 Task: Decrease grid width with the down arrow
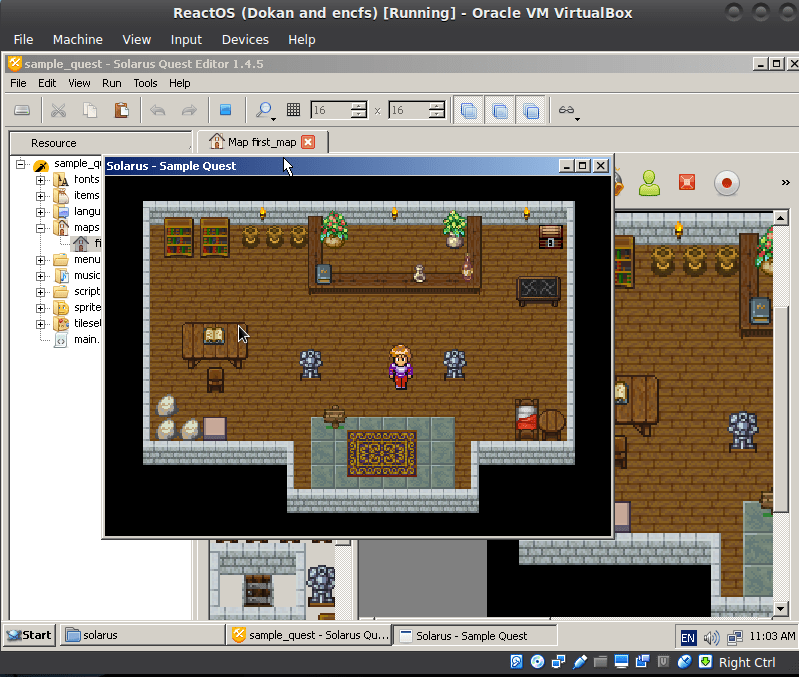point(359,114)
